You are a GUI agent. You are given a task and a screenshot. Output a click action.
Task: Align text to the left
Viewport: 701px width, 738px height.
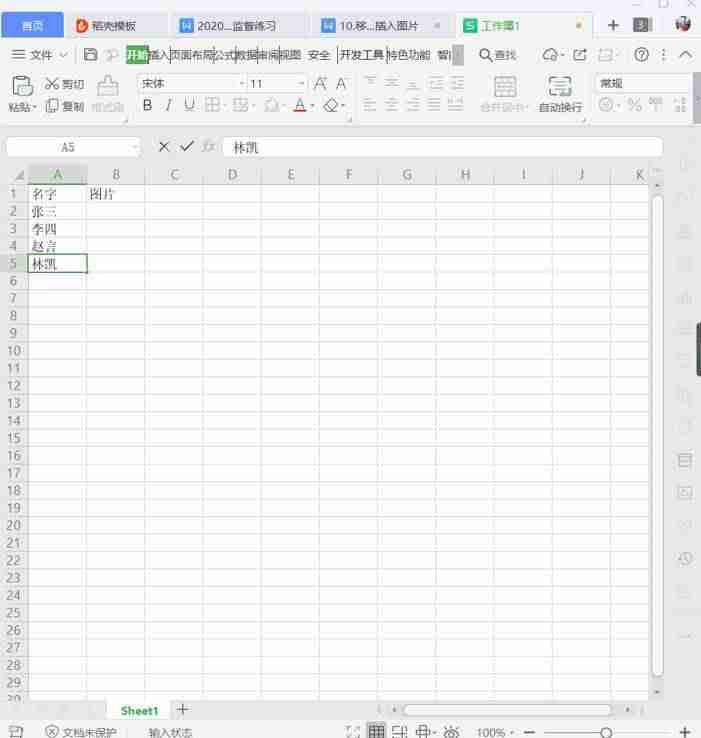370,104
